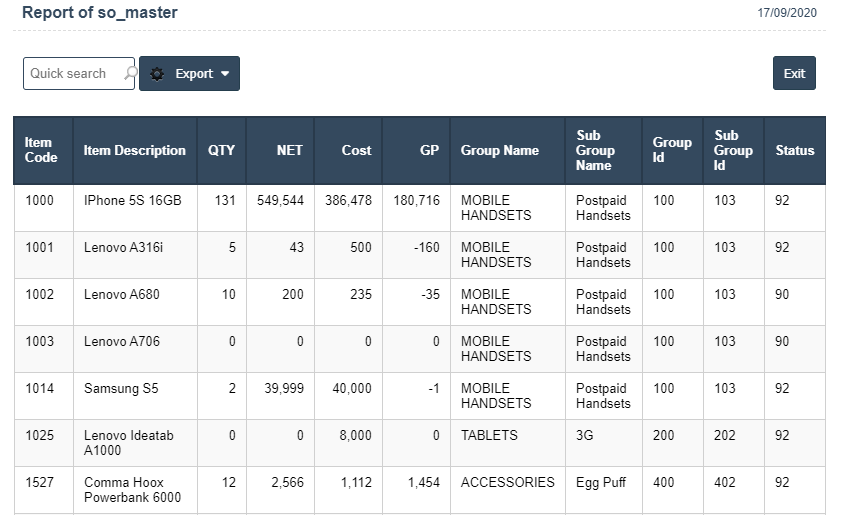843x515 pixels.
Task: Select the IPhone 5S 16GB row
Action: point(132,201)
